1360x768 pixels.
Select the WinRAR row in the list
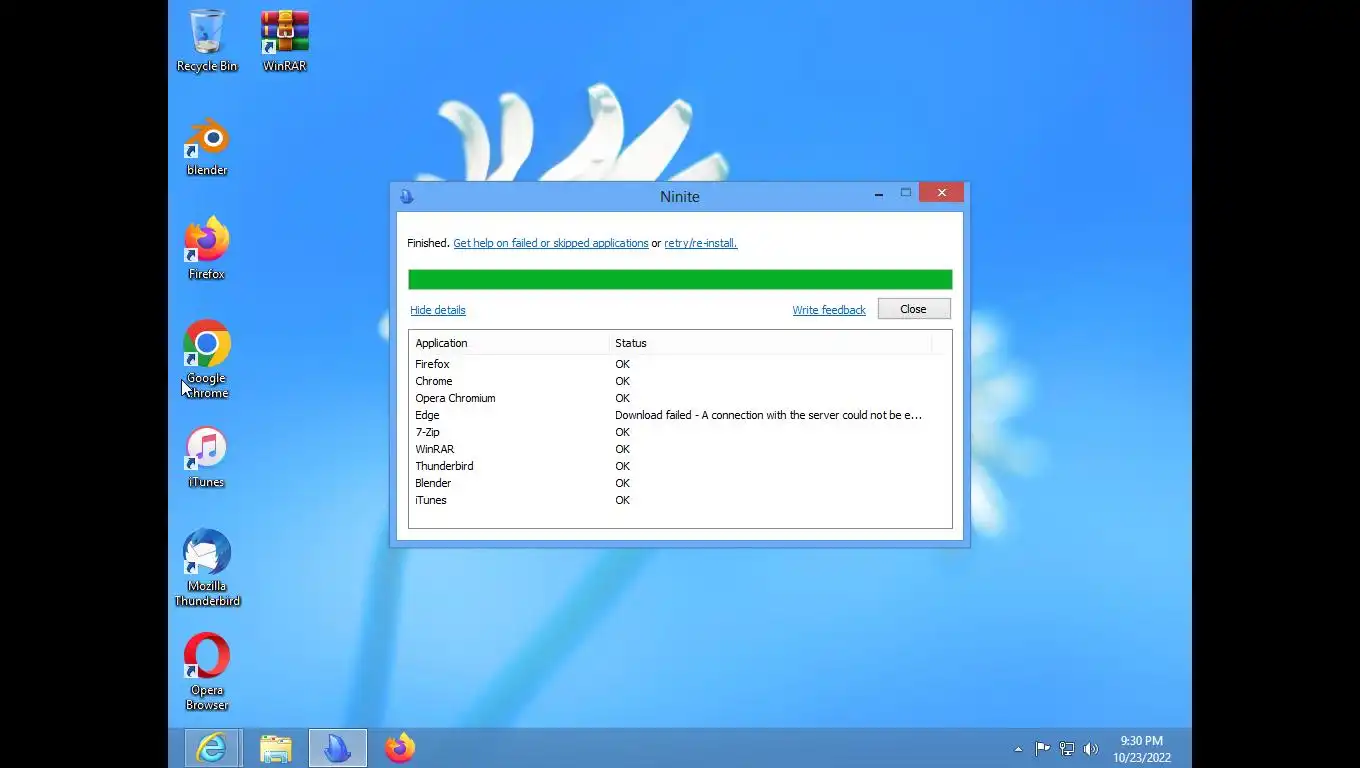[x=680, y=449]
